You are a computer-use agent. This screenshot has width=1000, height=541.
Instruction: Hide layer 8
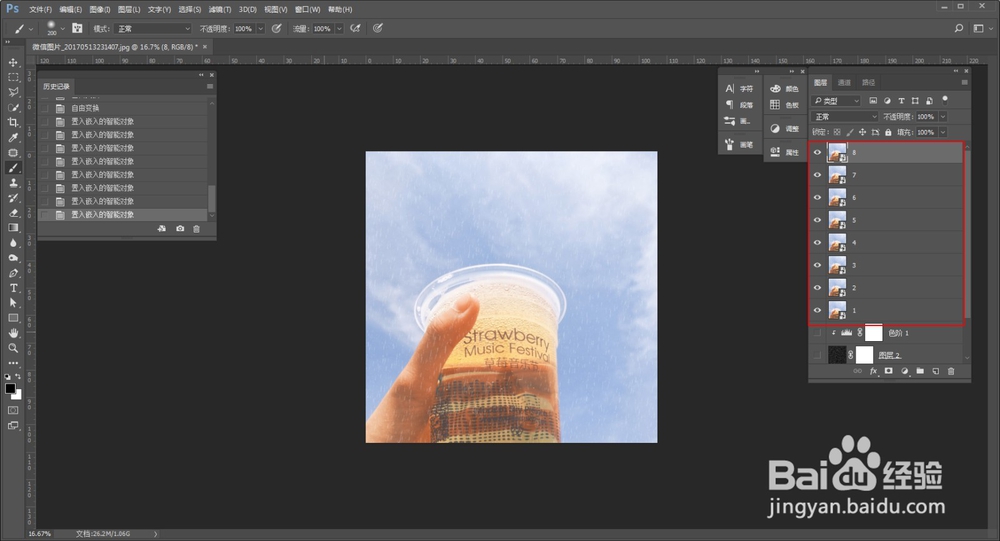pyautogui.click(x=817, y=152)
